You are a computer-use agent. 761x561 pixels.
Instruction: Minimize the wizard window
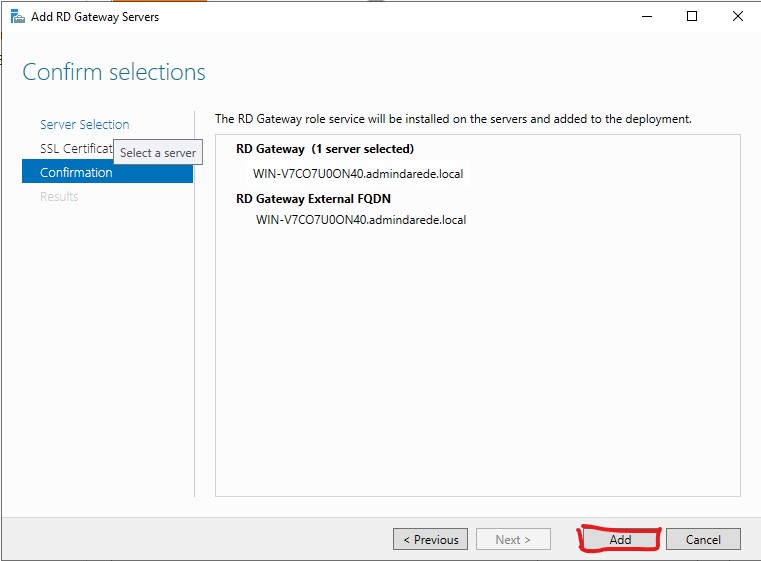pyautogui.click(x=647, y=16)
